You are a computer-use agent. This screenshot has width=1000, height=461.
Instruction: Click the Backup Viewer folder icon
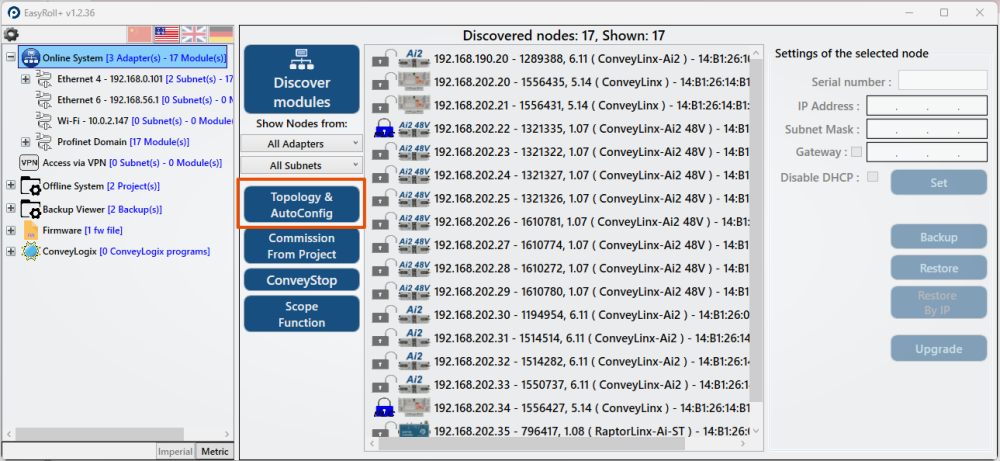pyautogui.click(x=31, y=209)
